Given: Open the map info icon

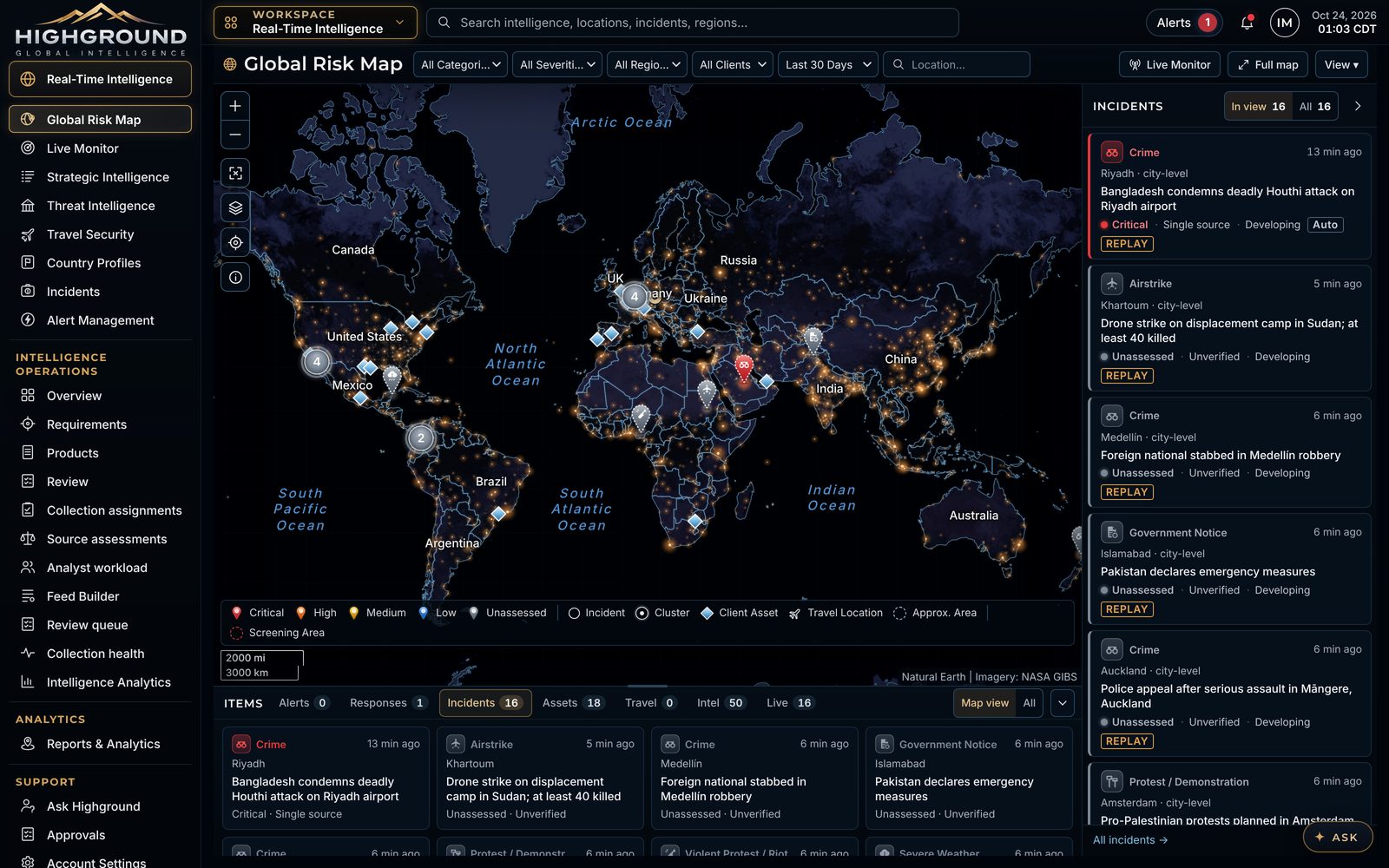Looking at the screenshot, I should point(235,277).
